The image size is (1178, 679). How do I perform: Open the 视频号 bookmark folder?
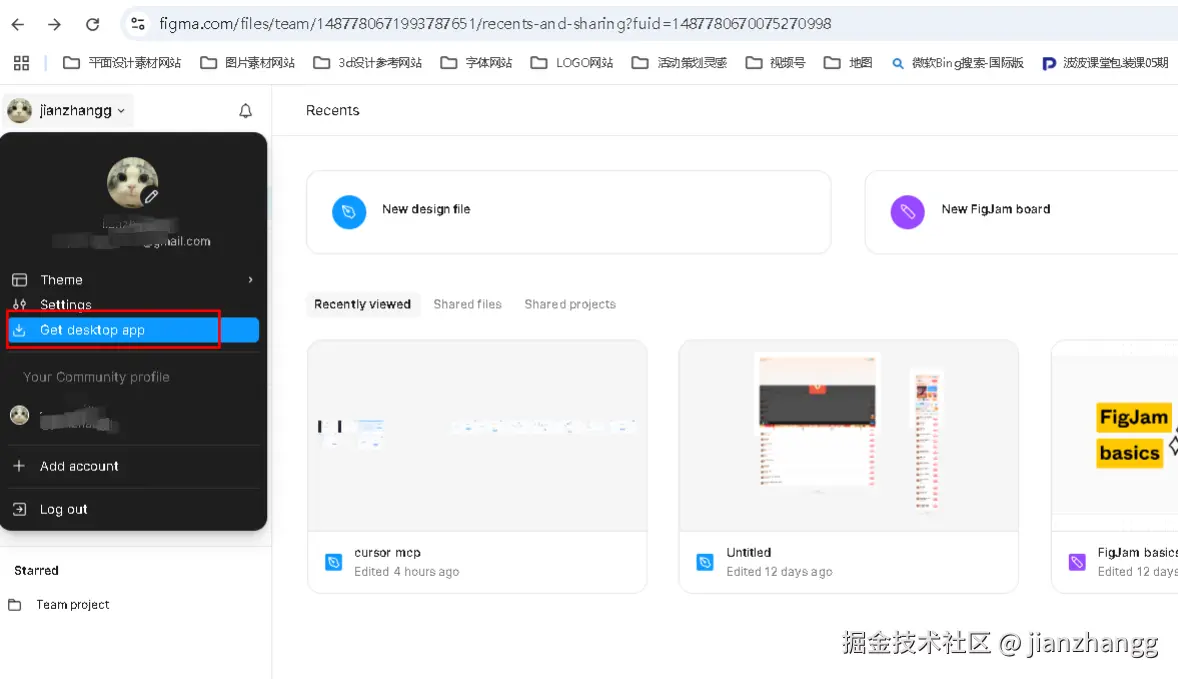(775, 63)
